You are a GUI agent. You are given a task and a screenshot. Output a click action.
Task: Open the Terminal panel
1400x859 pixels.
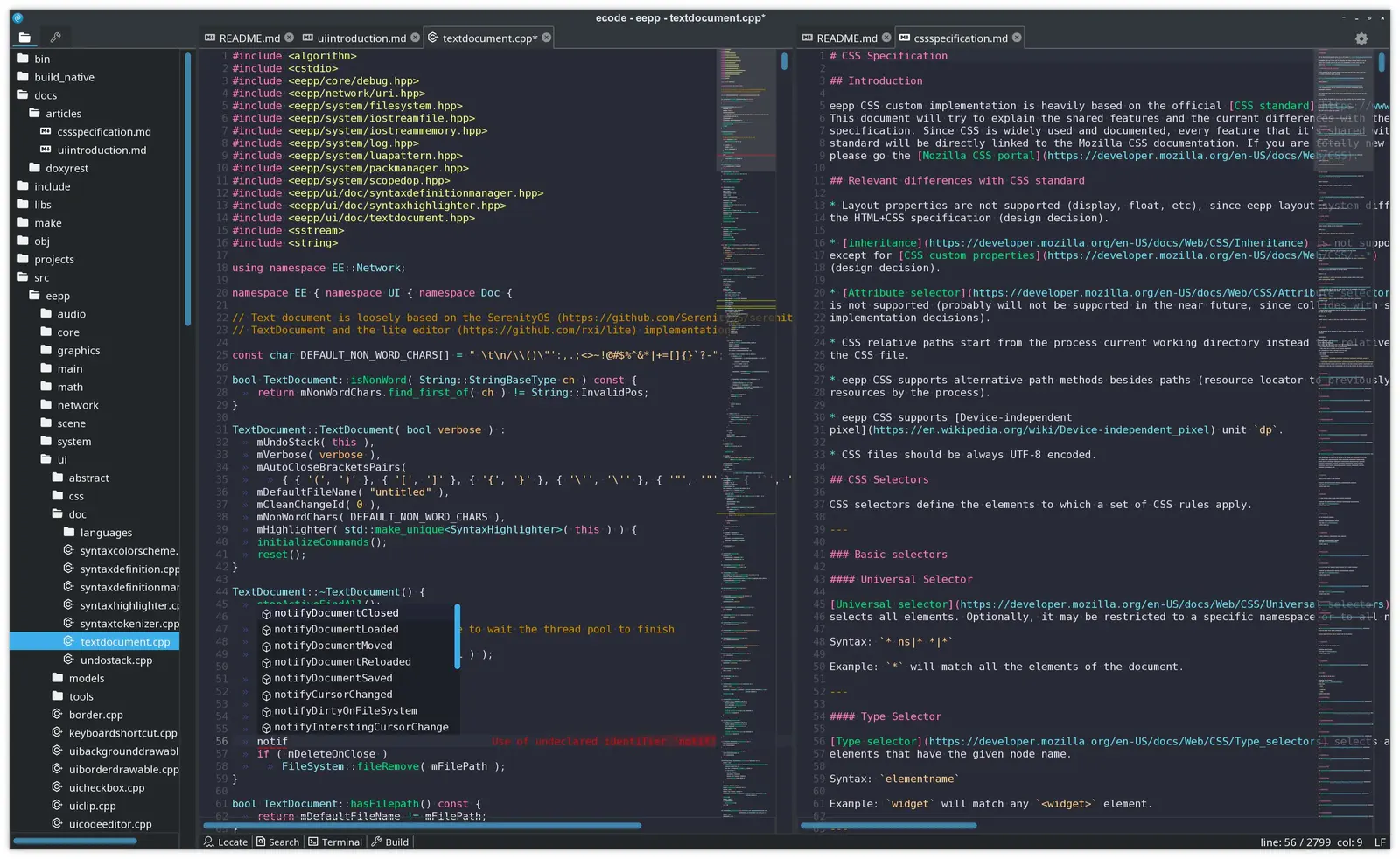click(x=335, y=842)
